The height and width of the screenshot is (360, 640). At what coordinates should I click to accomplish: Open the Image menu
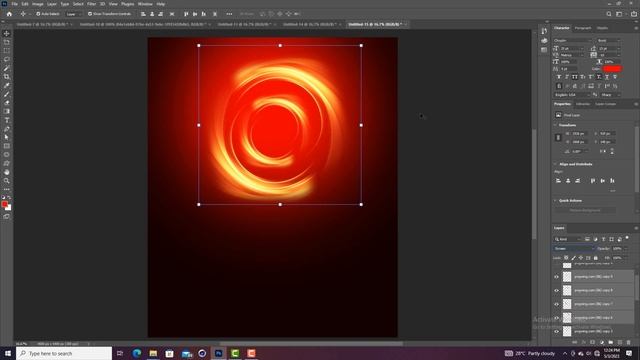[x=38, y=4]
